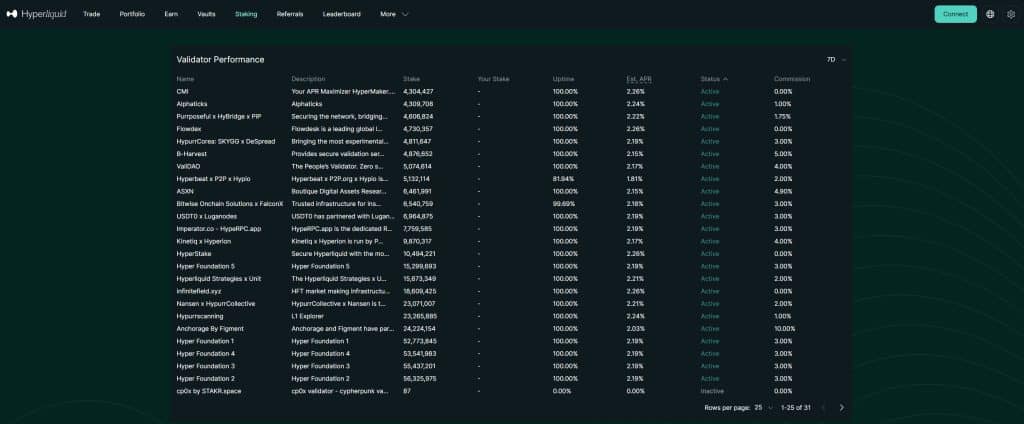The image size is (1024, 424).
Task: Select the Flowdesk validator name
Action: (189, 129)
